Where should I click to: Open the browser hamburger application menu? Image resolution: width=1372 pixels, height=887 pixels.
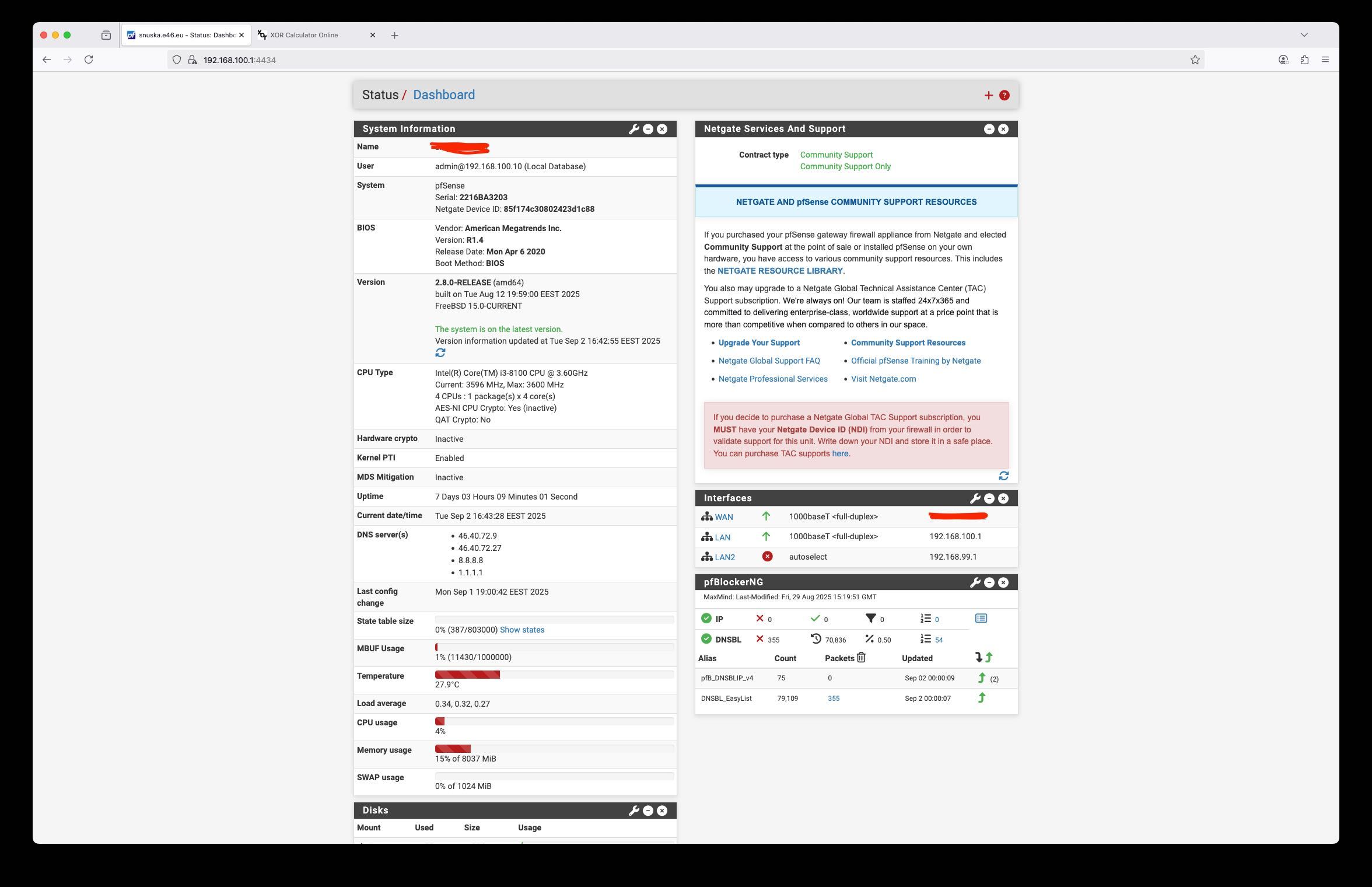1325,60
